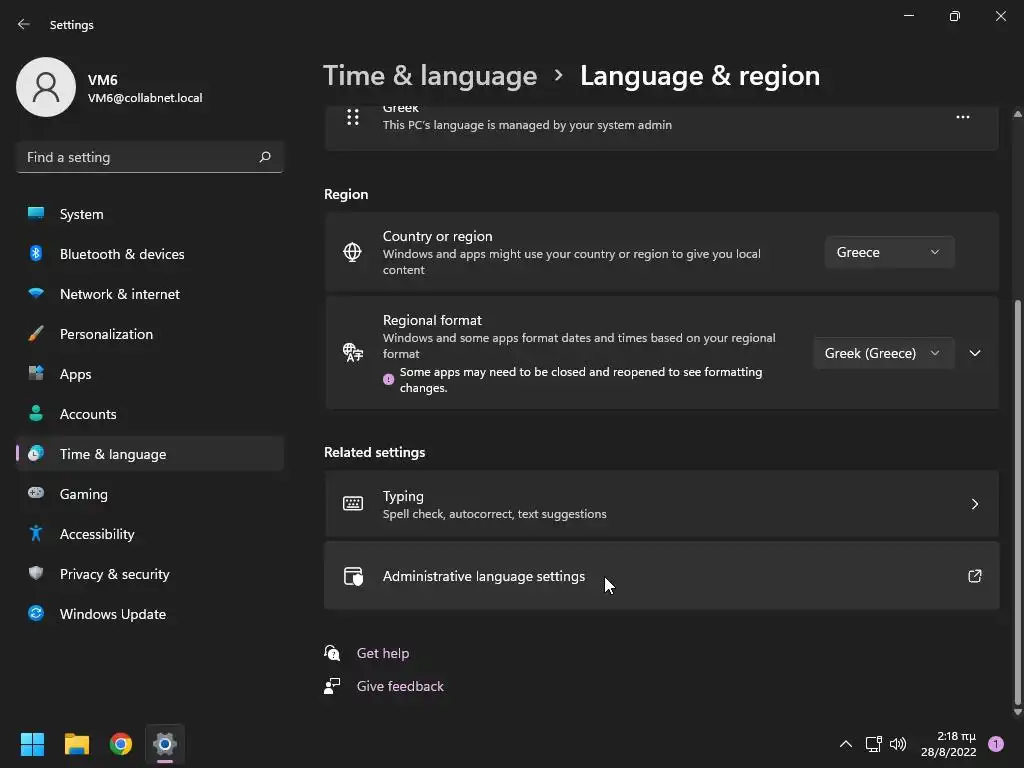Click the vertical scrollbar thumb

1017,500
